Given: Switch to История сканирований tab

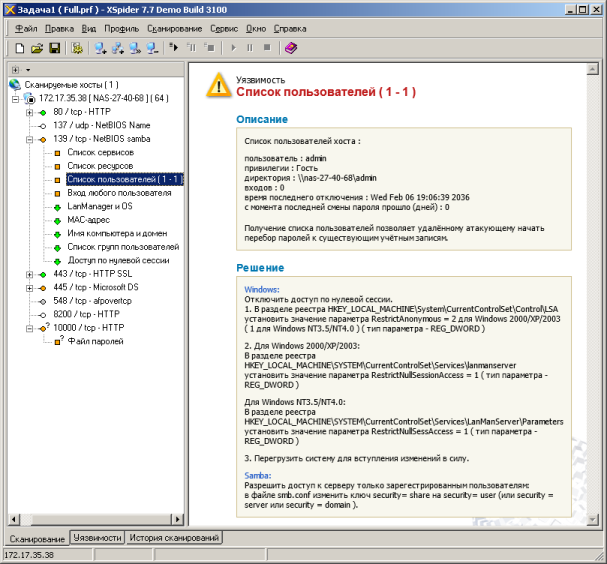Looking at the screenshot, I should click(x=174, y=538).
